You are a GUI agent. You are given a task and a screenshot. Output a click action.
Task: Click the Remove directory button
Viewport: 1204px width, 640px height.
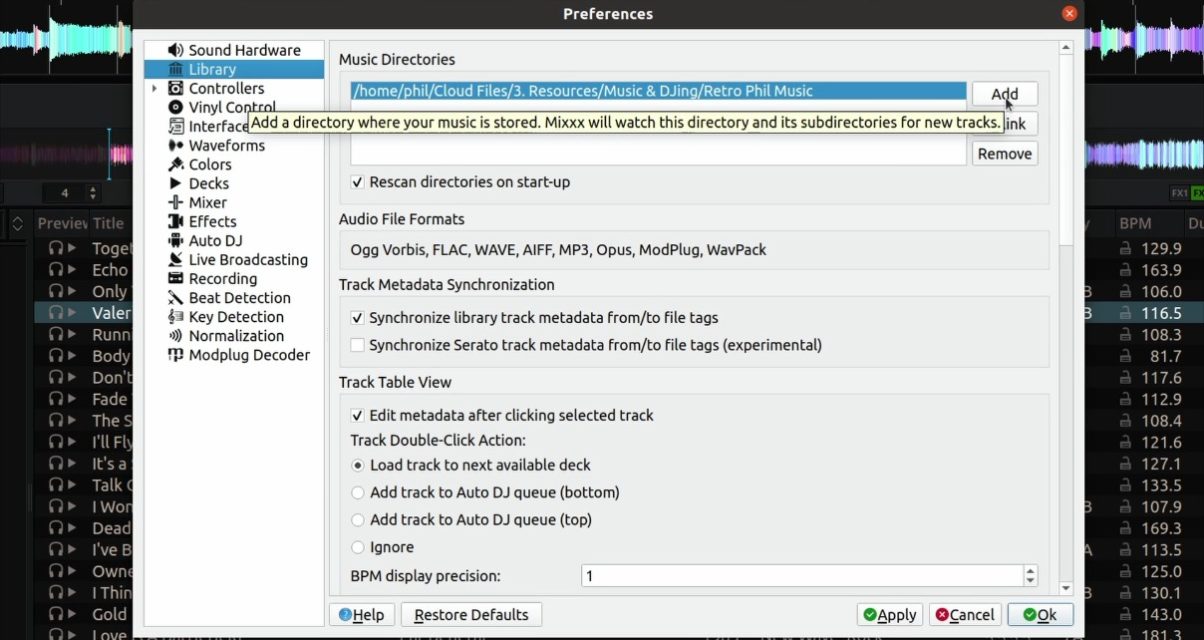(x=1004, y=153)
